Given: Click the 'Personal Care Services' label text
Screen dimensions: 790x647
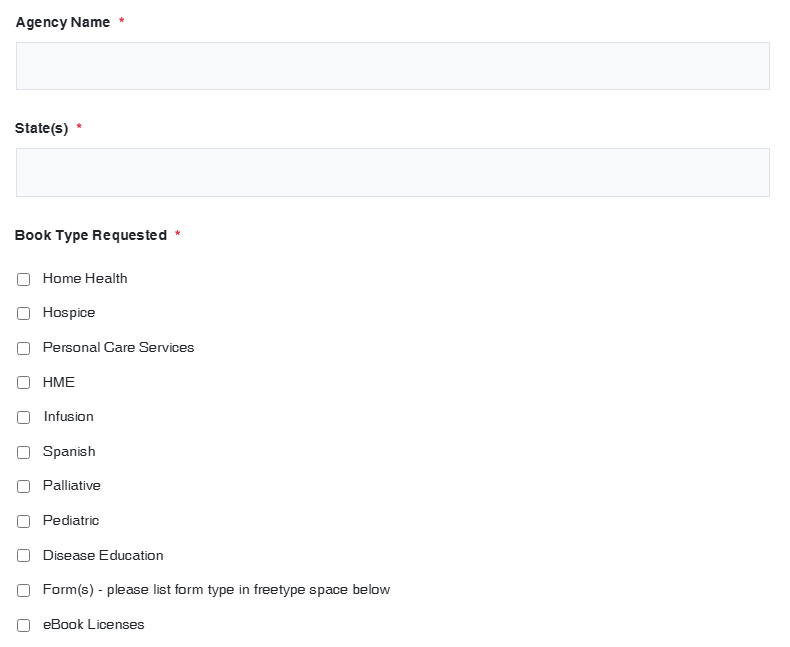Looking at the screenshot, I should (x=118, y=347).
